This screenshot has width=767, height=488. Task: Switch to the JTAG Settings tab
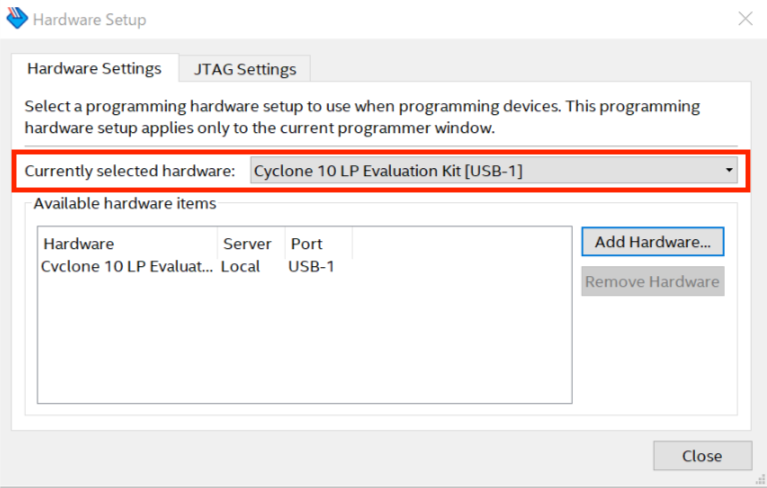[245, 69]
